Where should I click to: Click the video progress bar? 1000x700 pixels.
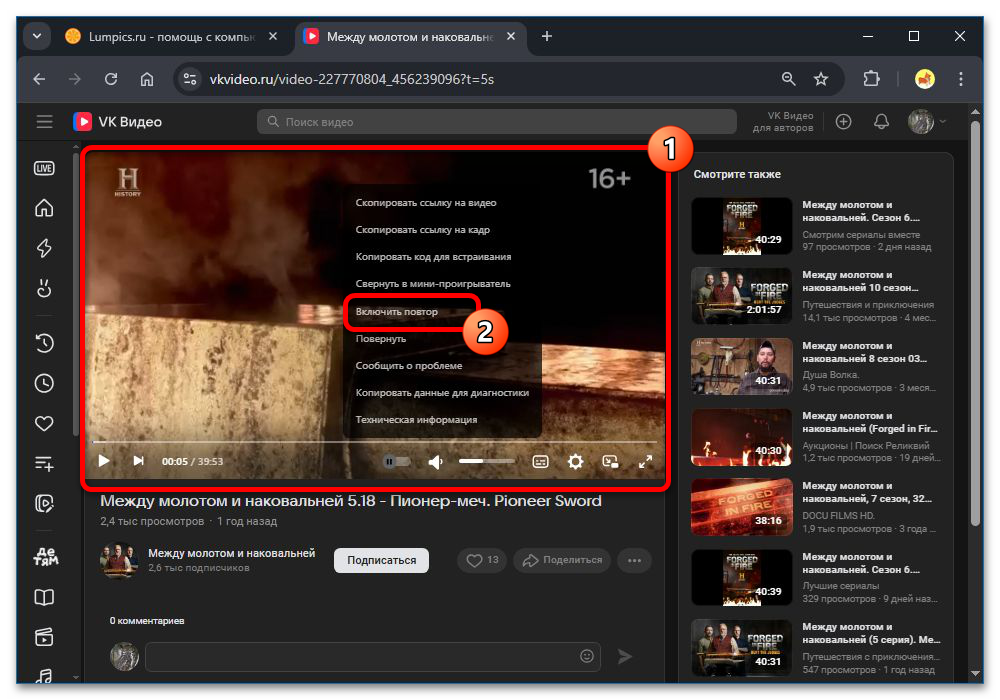point(375,441)
